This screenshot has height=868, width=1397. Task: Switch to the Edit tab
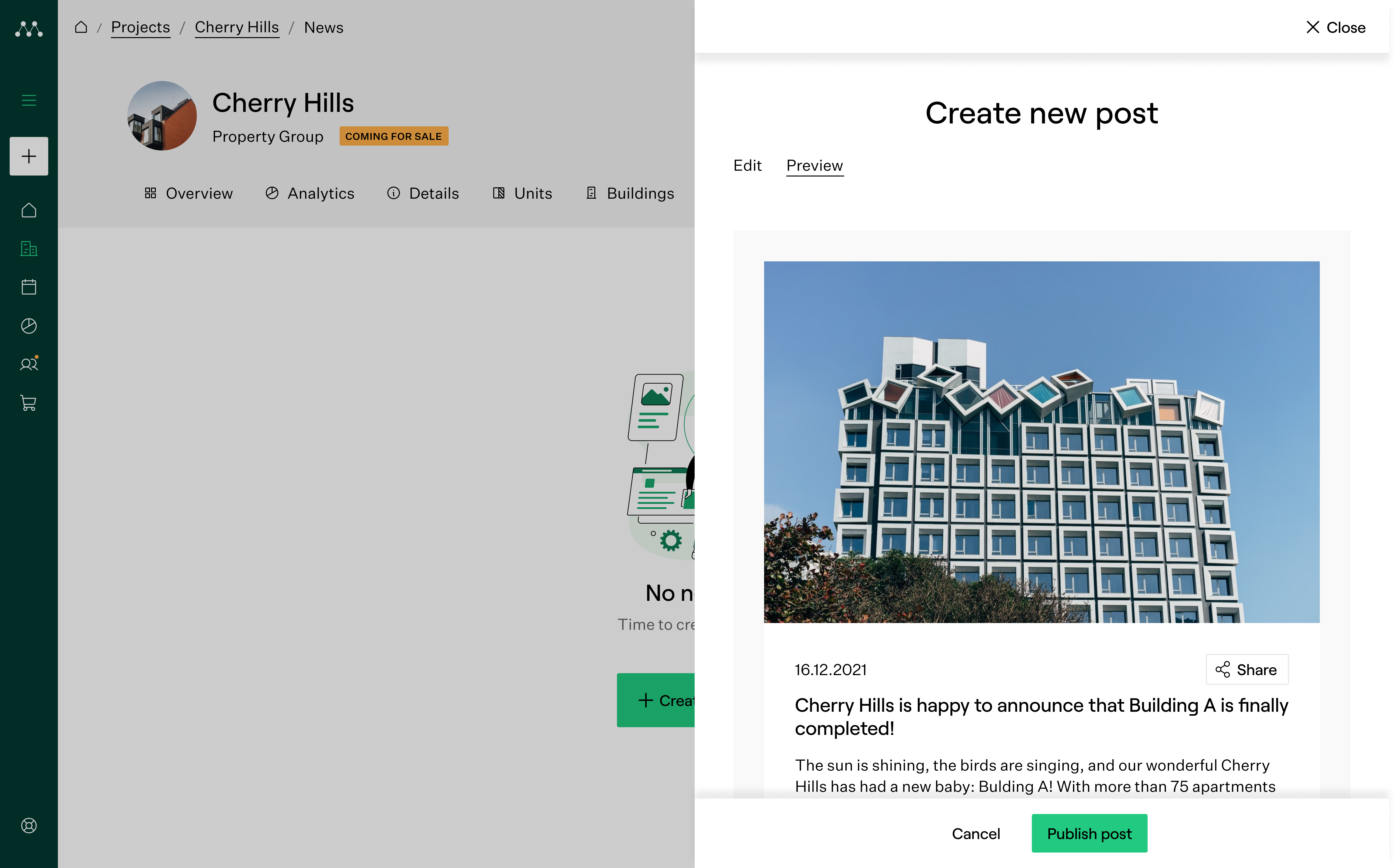tap(748, 166)
